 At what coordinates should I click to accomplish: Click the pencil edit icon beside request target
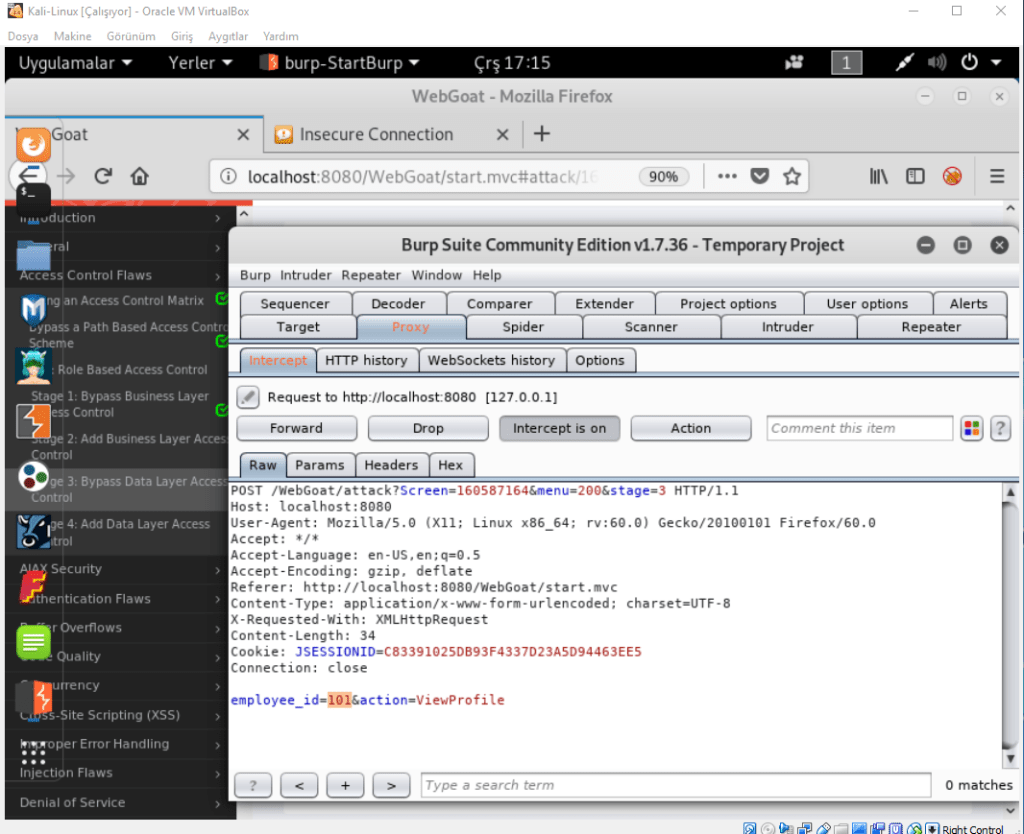[248, 397]
